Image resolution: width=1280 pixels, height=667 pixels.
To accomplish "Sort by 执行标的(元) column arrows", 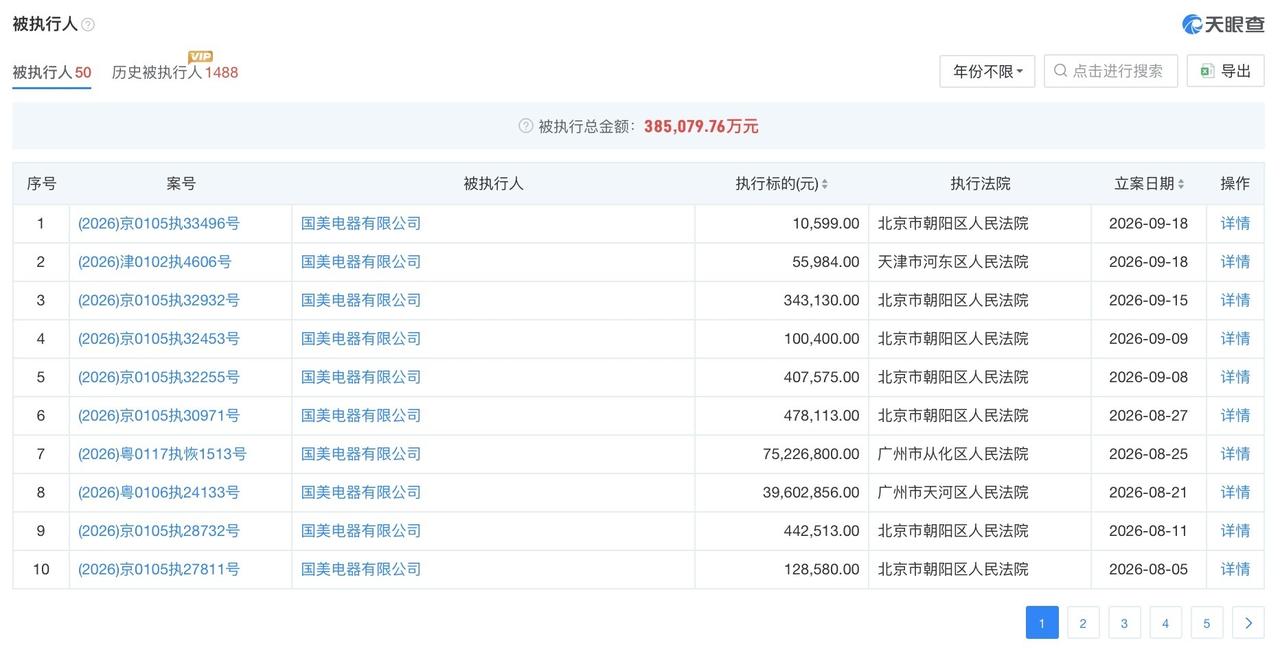I will point(825,184).
